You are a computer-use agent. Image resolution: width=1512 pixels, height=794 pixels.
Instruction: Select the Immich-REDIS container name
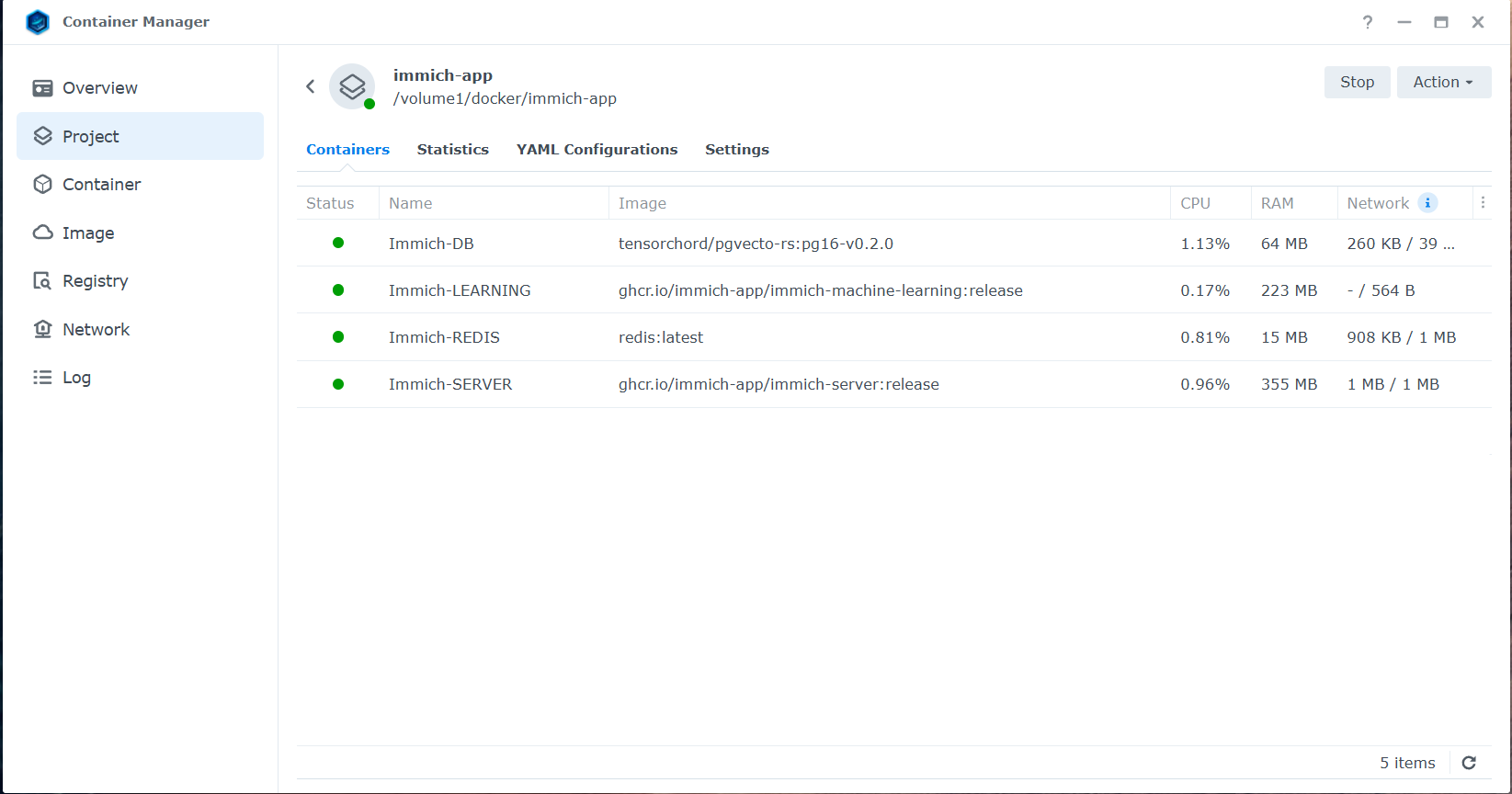click(444, 337)
